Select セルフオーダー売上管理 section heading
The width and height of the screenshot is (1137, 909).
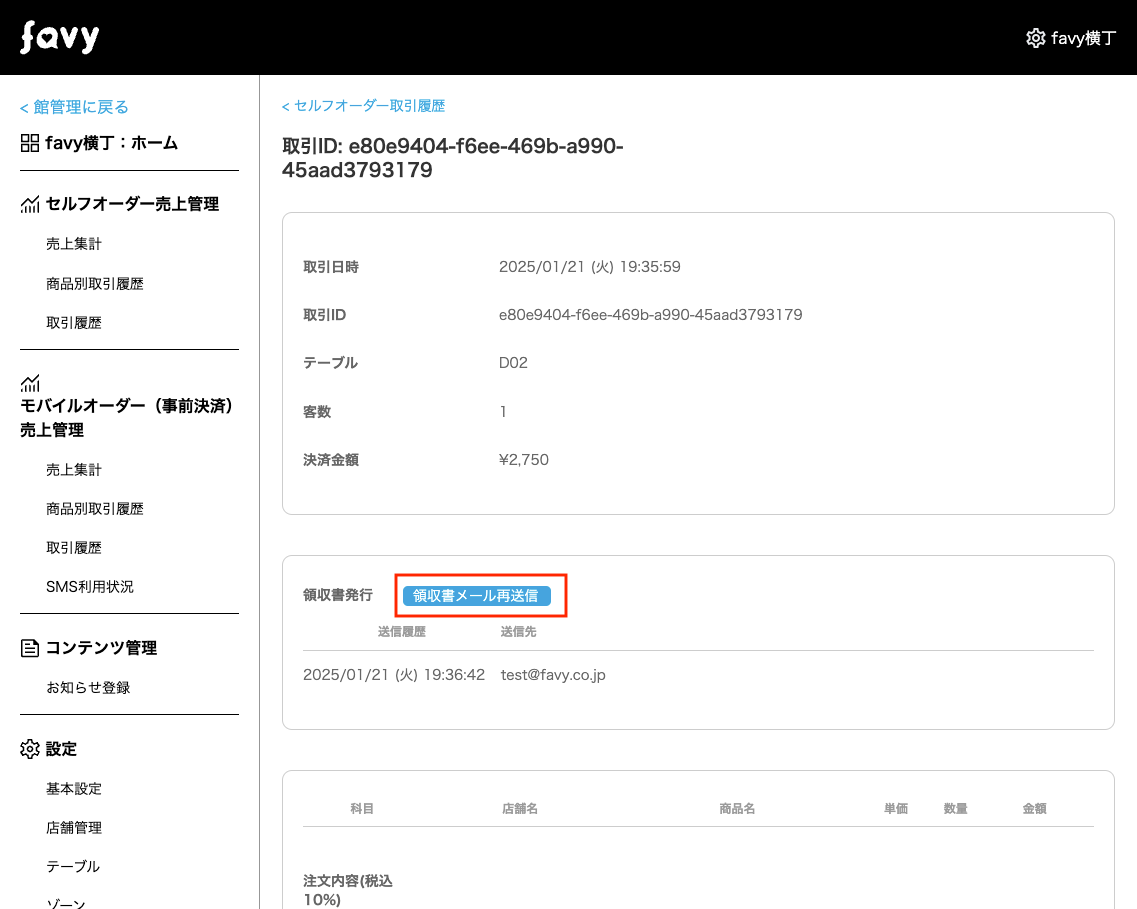click(x=132, y=204)
